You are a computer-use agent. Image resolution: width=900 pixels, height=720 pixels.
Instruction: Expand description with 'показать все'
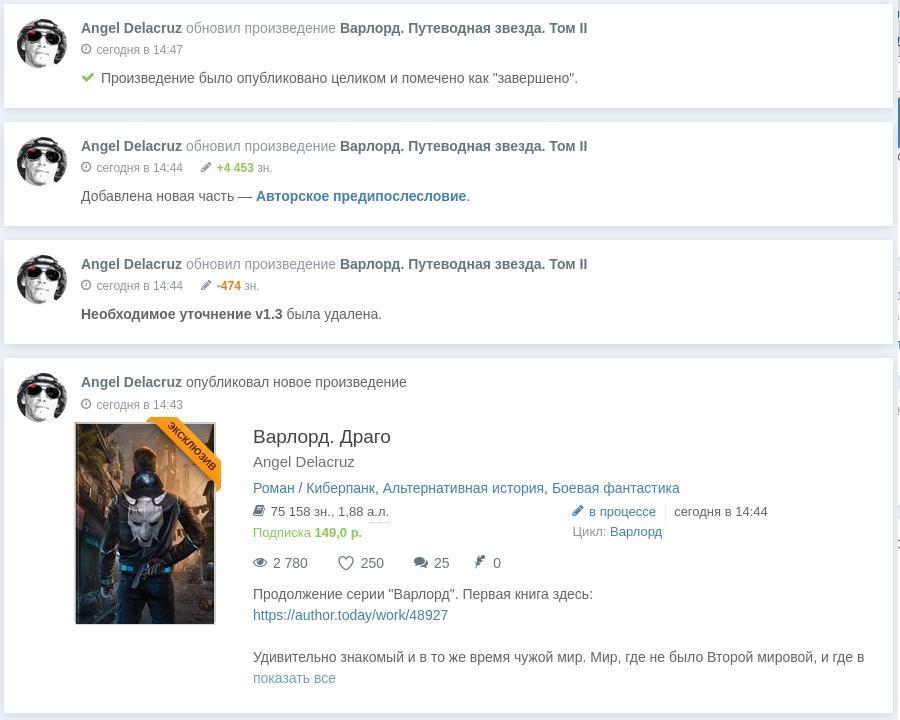294,678
